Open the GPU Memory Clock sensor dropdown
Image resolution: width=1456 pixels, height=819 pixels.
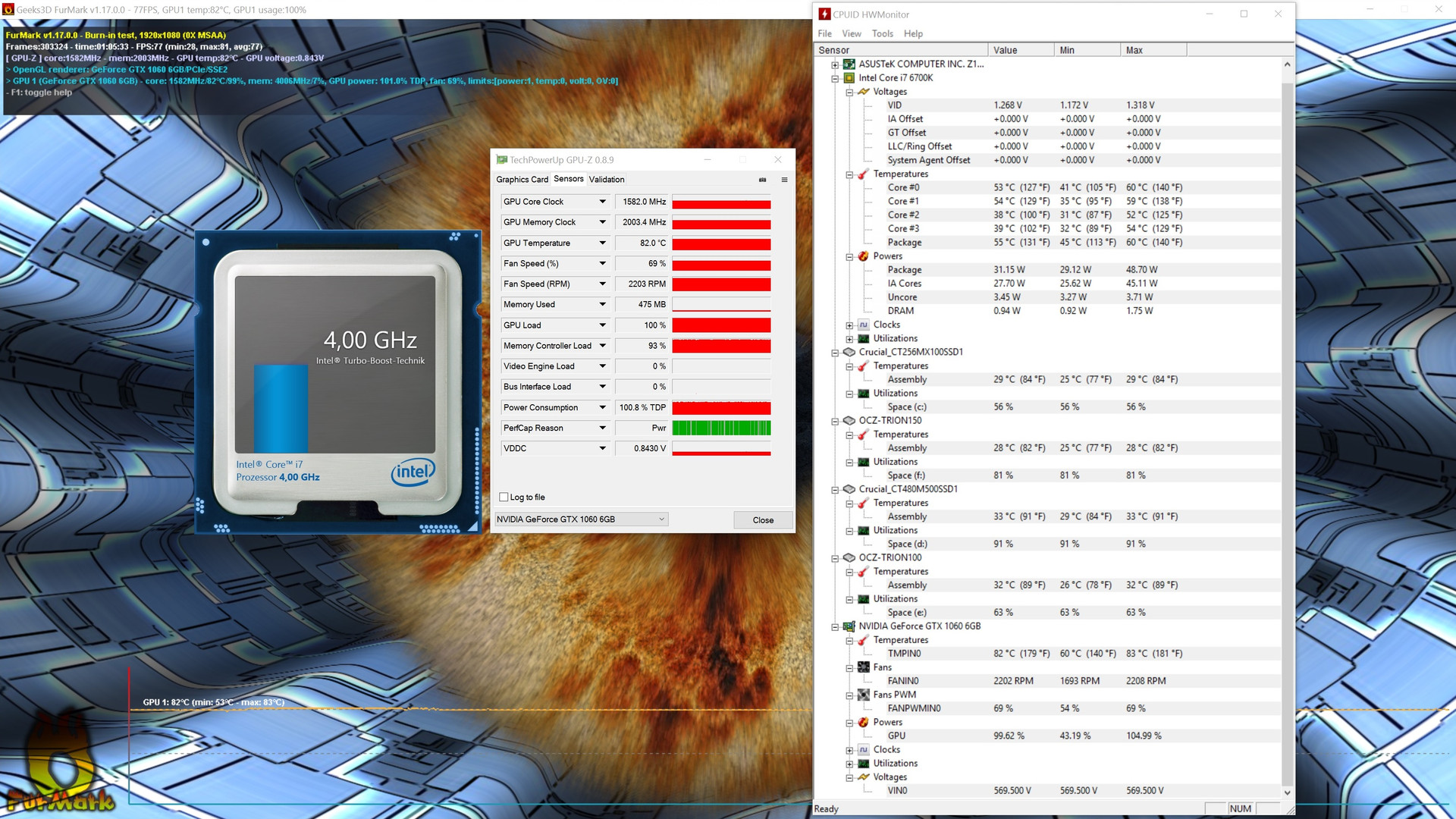point(603,222)
